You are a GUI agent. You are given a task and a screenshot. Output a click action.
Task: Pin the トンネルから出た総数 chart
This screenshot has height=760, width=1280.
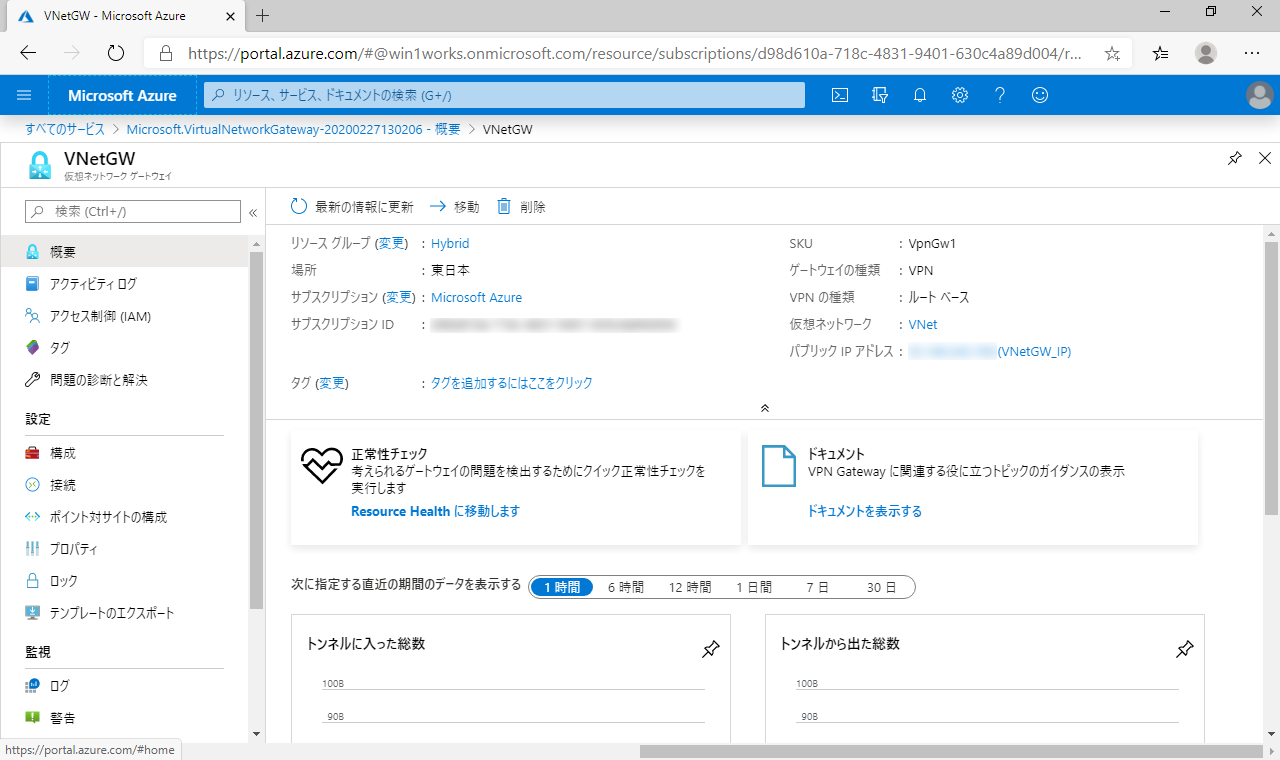click(x=1184, y=650)
